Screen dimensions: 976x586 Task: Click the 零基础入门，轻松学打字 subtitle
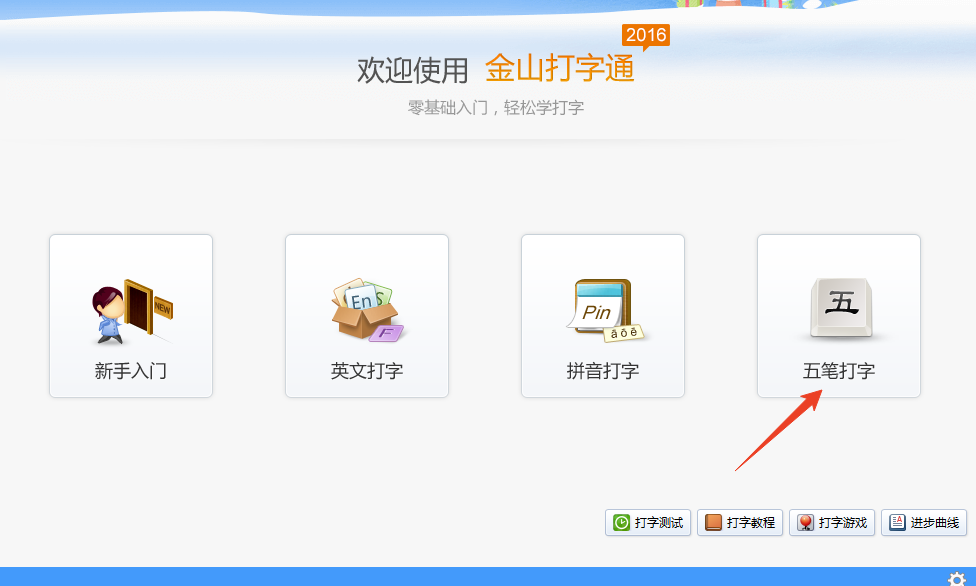[x=495, y=108]
